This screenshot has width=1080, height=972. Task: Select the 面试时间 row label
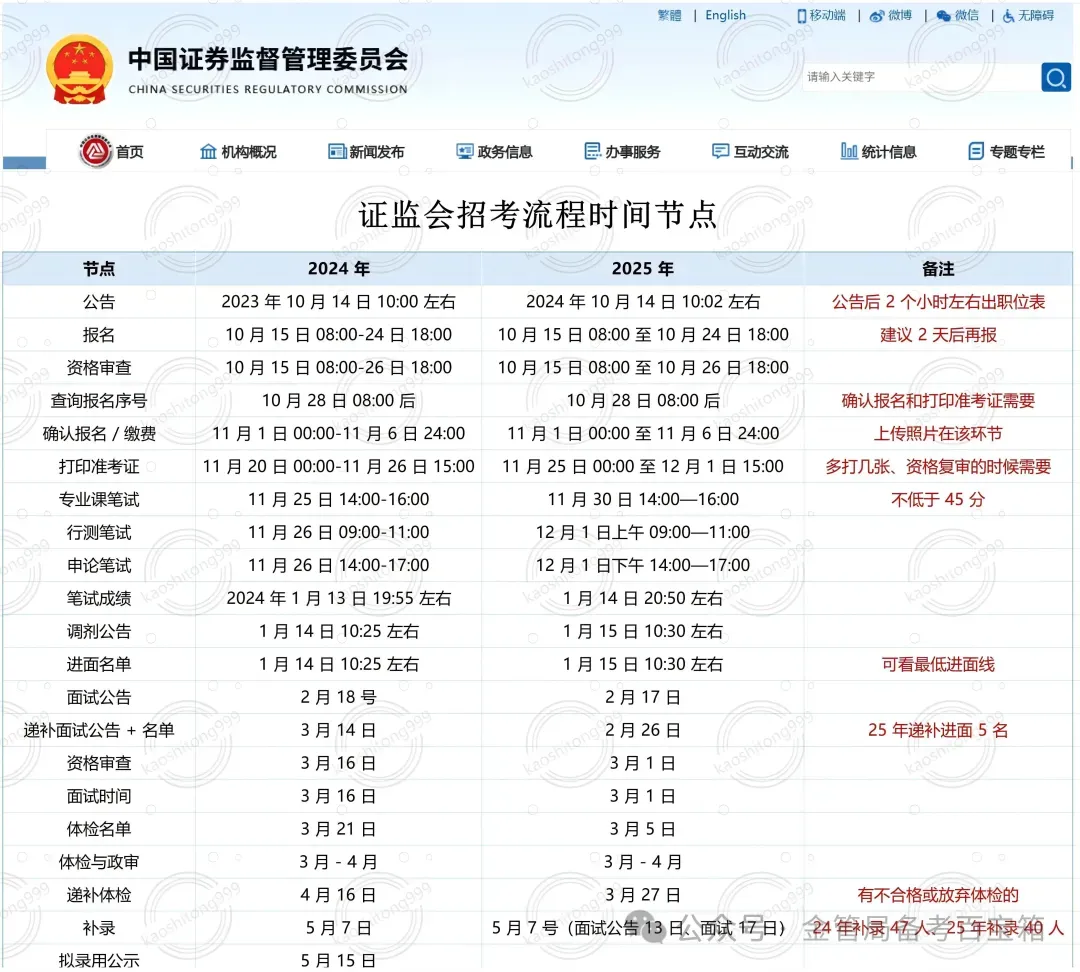tap(99, 797)
